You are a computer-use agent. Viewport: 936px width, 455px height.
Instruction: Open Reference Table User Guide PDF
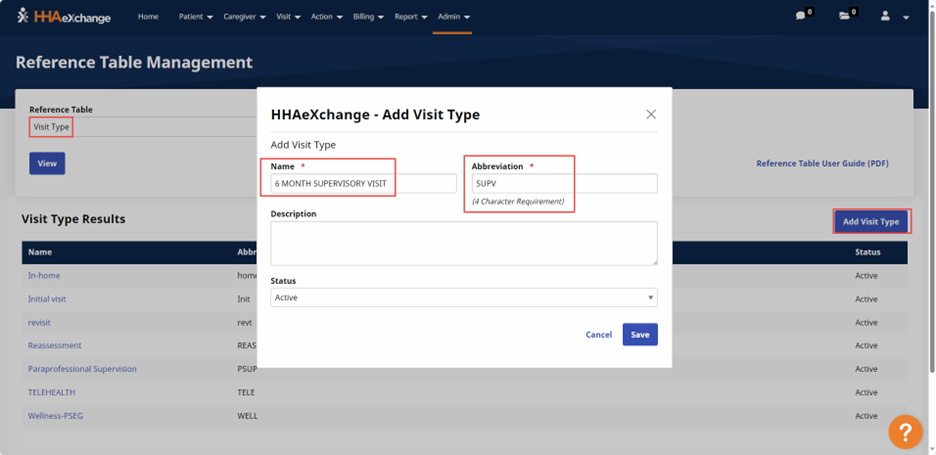tap(822, 164)
